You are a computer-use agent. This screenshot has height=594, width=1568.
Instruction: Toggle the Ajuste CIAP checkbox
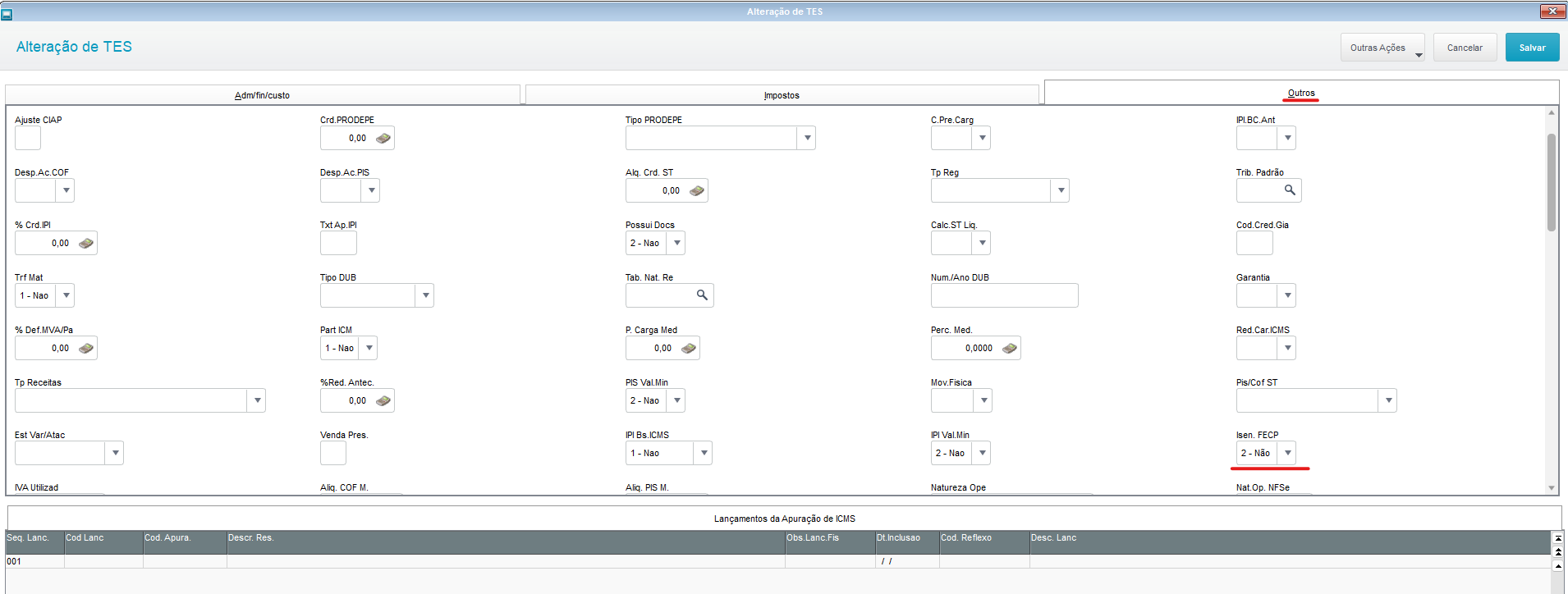click(x=28, y=139)
